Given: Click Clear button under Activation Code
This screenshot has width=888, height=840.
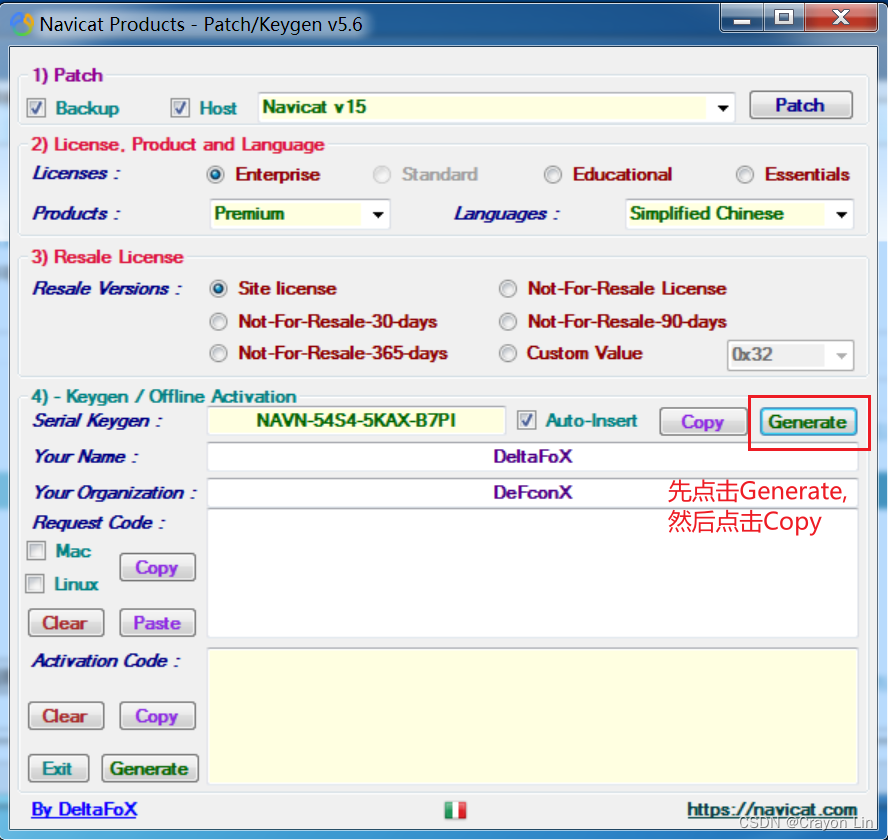Looking at the screenshot, I should pos(66,716).
